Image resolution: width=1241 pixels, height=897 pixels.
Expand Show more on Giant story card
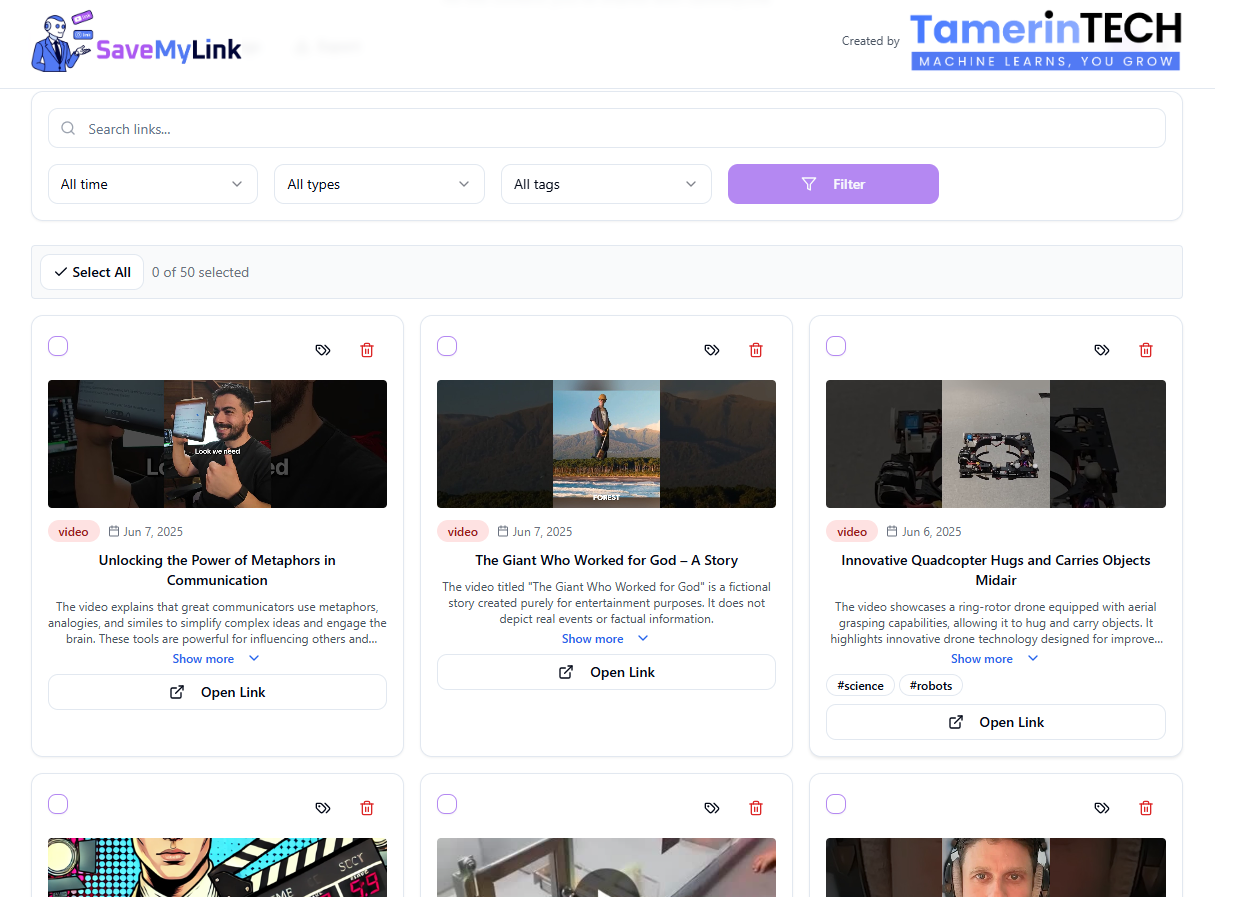tap(605, 639)
